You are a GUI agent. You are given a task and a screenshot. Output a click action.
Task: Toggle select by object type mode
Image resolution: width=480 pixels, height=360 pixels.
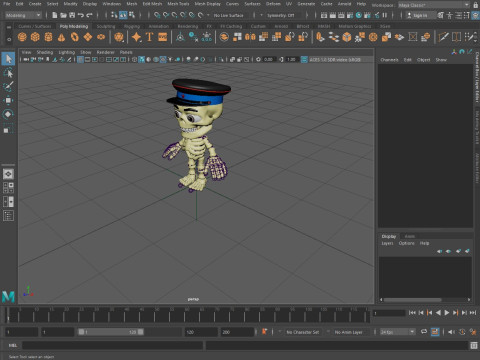pos(123,15)
